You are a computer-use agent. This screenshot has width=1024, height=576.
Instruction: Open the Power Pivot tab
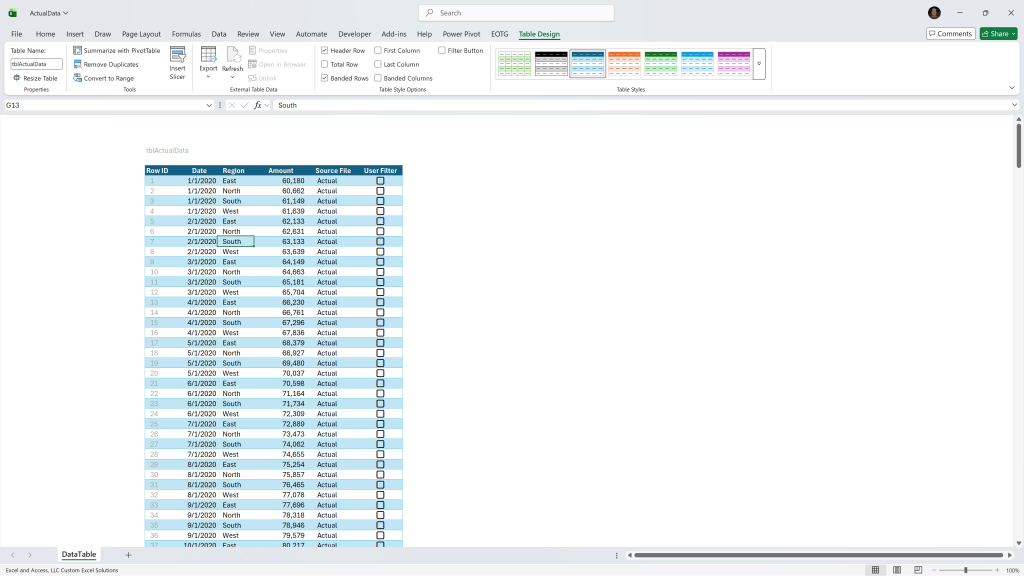coord(461,34)
